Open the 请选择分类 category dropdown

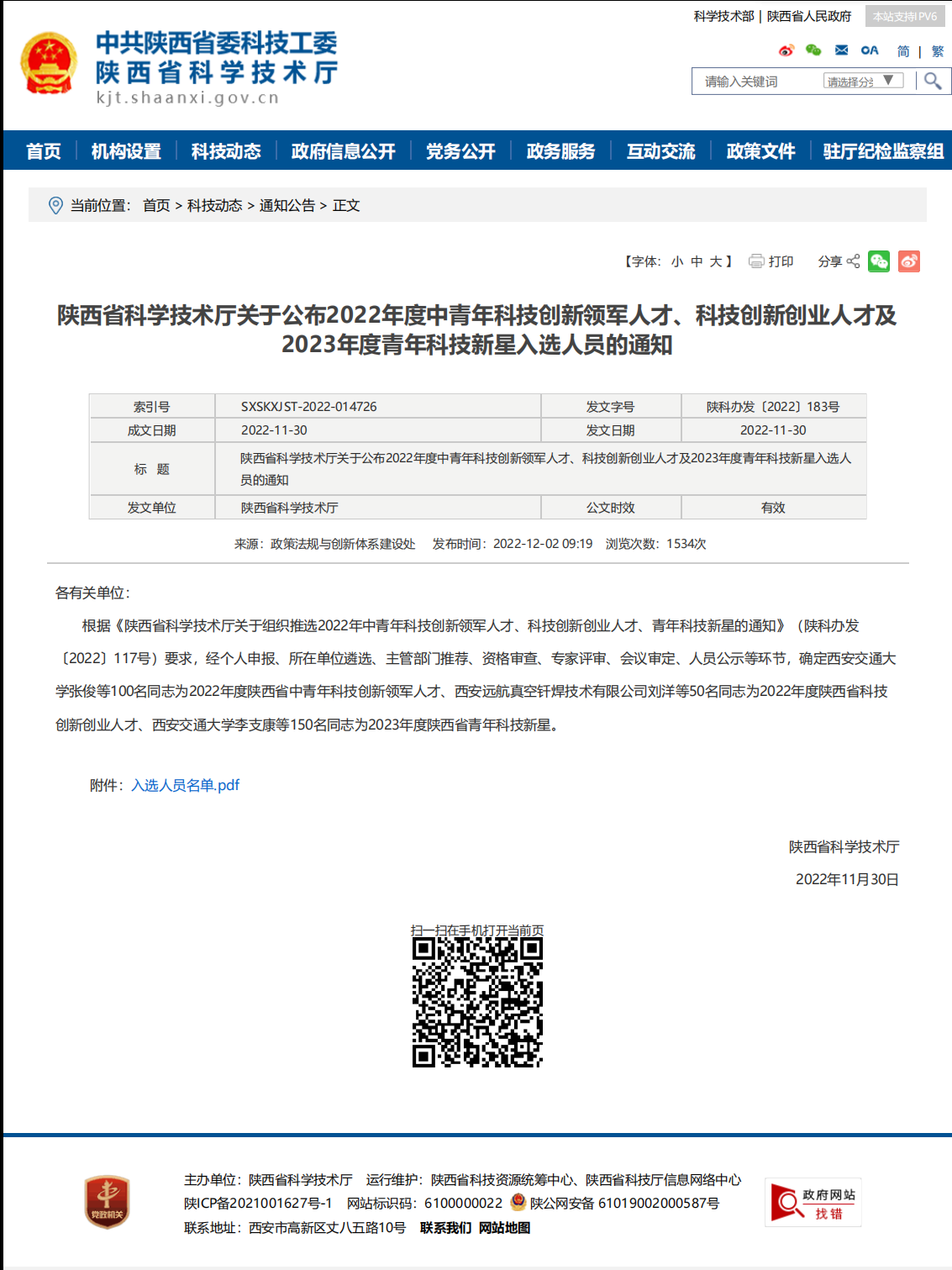pos(863,81)
